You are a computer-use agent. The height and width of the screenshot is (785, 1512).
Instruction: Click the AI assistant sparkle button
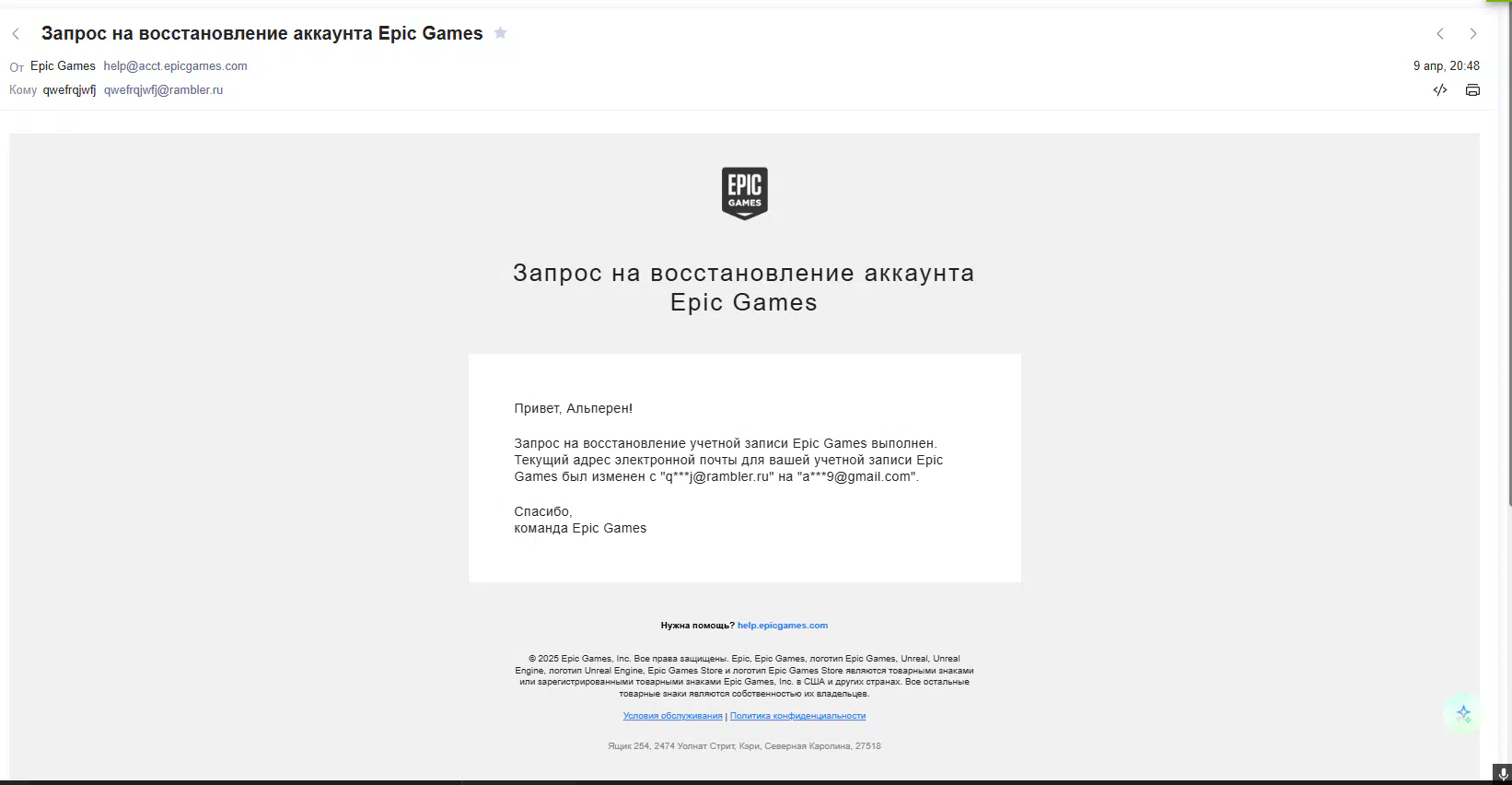point(1463,714)
